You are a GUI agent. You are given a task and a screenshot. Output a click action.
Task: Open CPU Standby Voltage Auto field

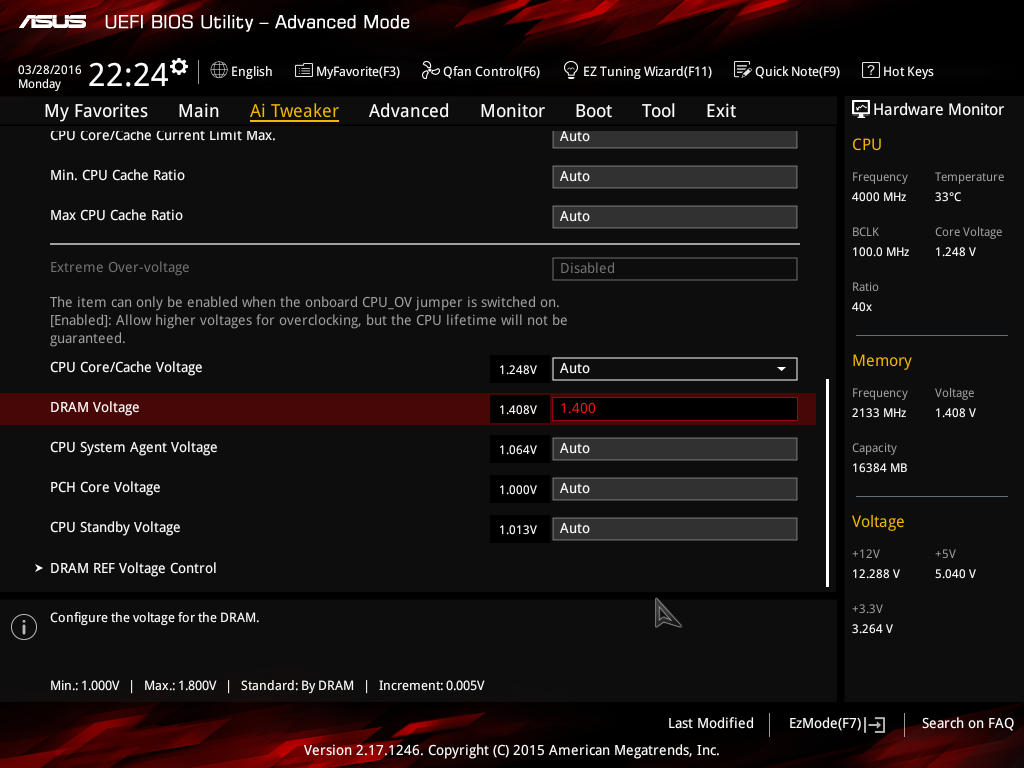[675, 528]
